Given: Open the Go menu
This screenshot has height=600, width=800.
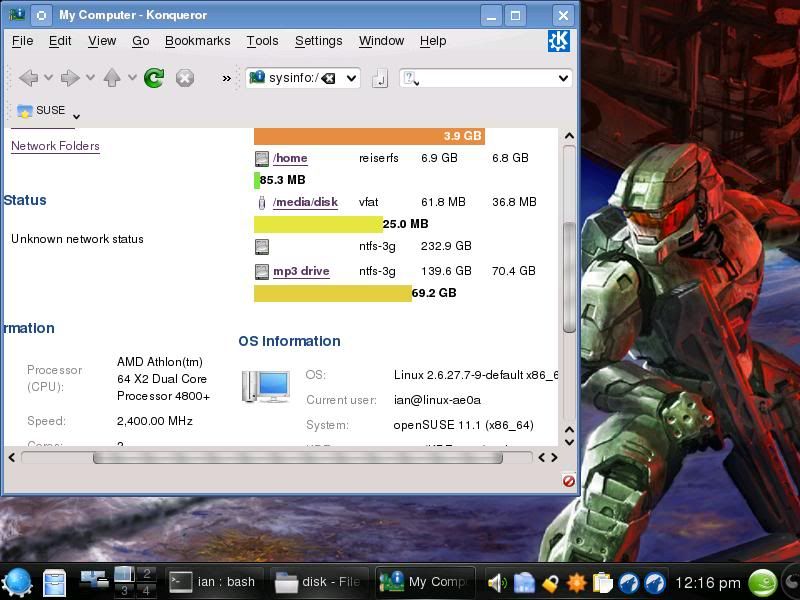Looking at the screenshot, I should pos(140,41).
